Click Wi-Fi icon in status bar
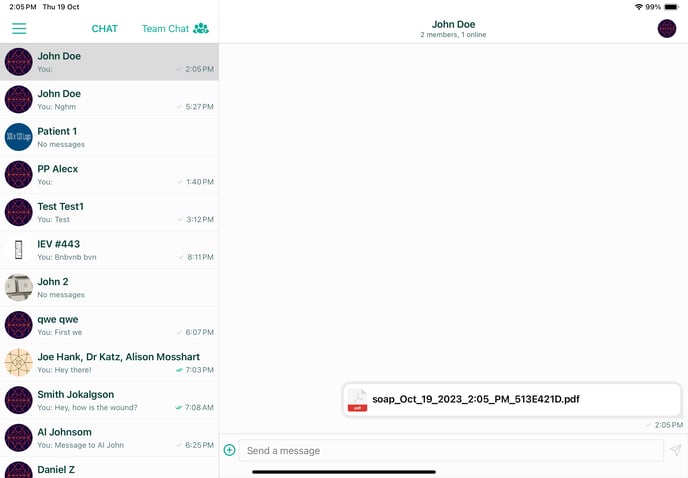The width and height of the screenshot is (688, 478). coord(639,7)
